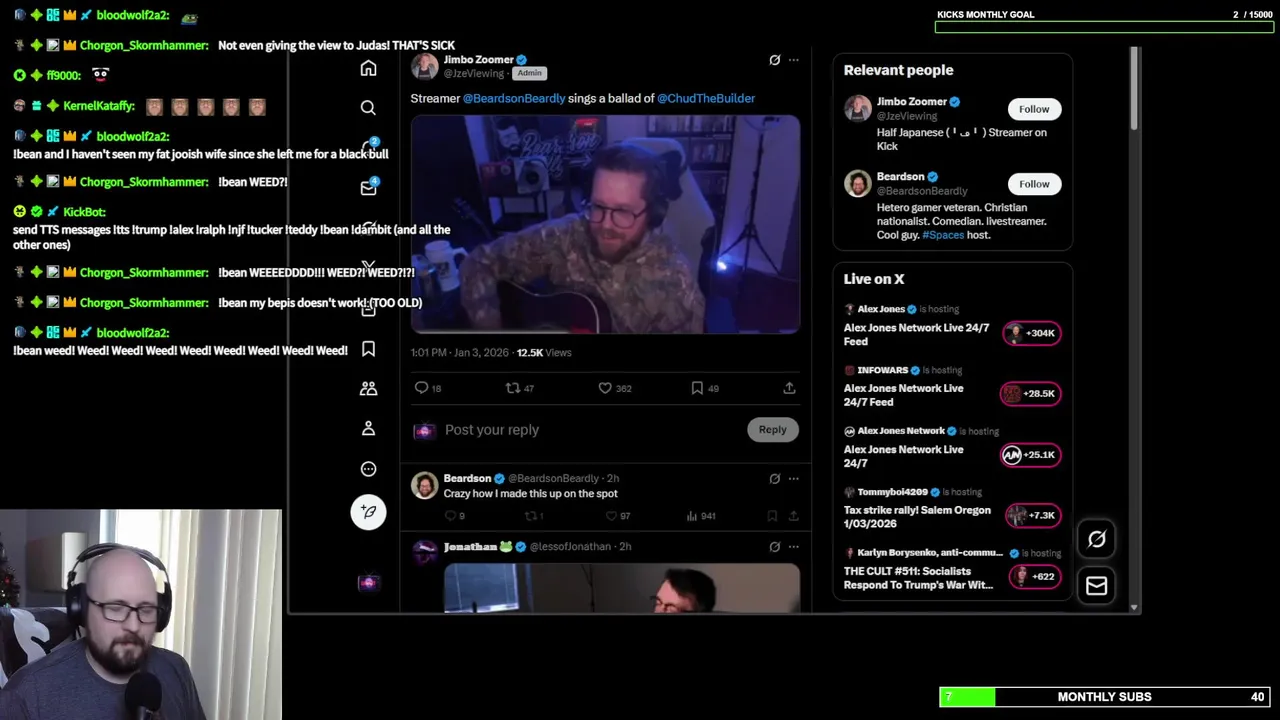The height and width of the screenshot is (720, 1280).
Task: Open the Communities people icon in sidebar
Action: coord(368,388)
